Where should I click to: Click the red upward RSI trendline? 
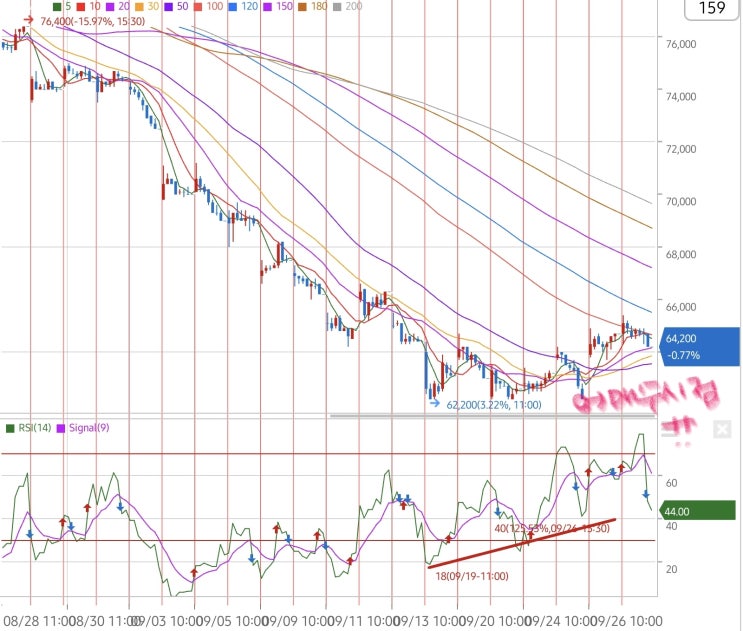(522, 543)
